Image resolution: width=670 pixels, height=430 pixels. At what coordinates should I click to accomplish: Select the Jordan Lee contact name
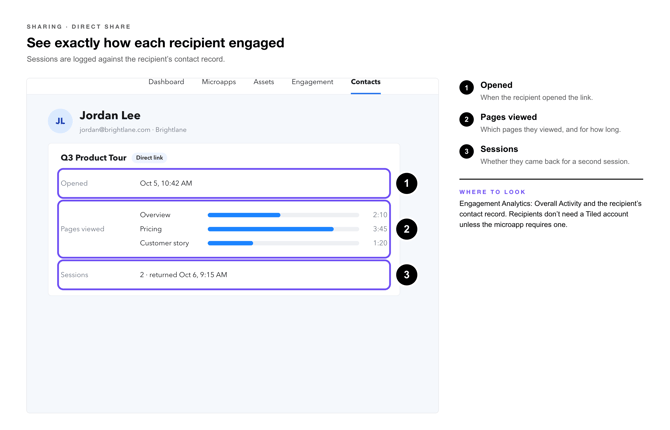tap(110, 115)
